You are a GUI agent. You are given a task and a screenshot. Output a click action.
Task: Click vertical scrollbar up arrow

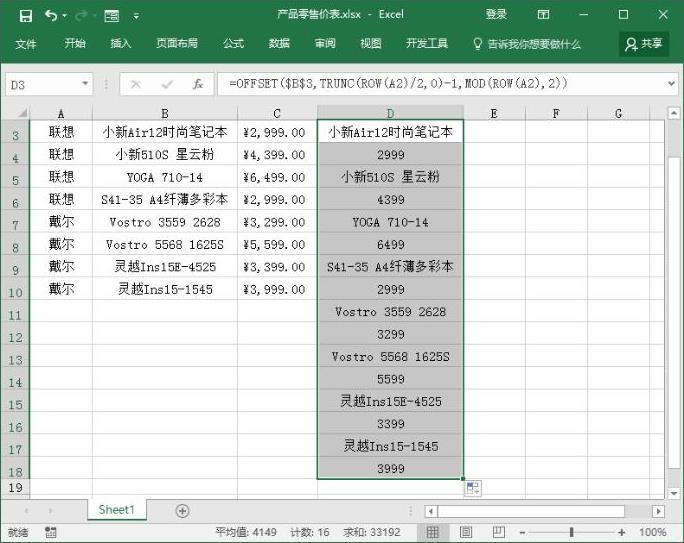pos(674,113)
